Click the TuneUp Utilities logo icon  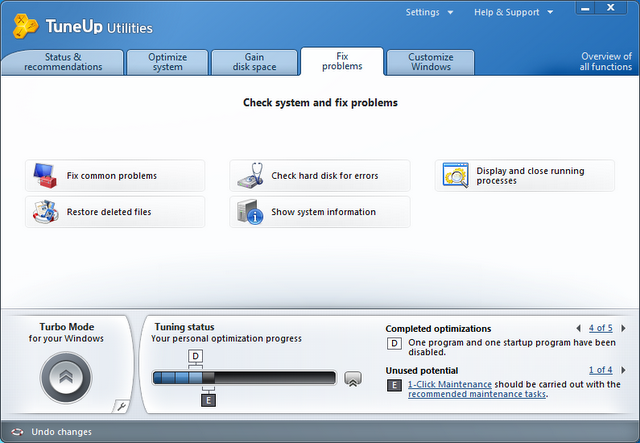pyautogui.click(x=25, y=26)
